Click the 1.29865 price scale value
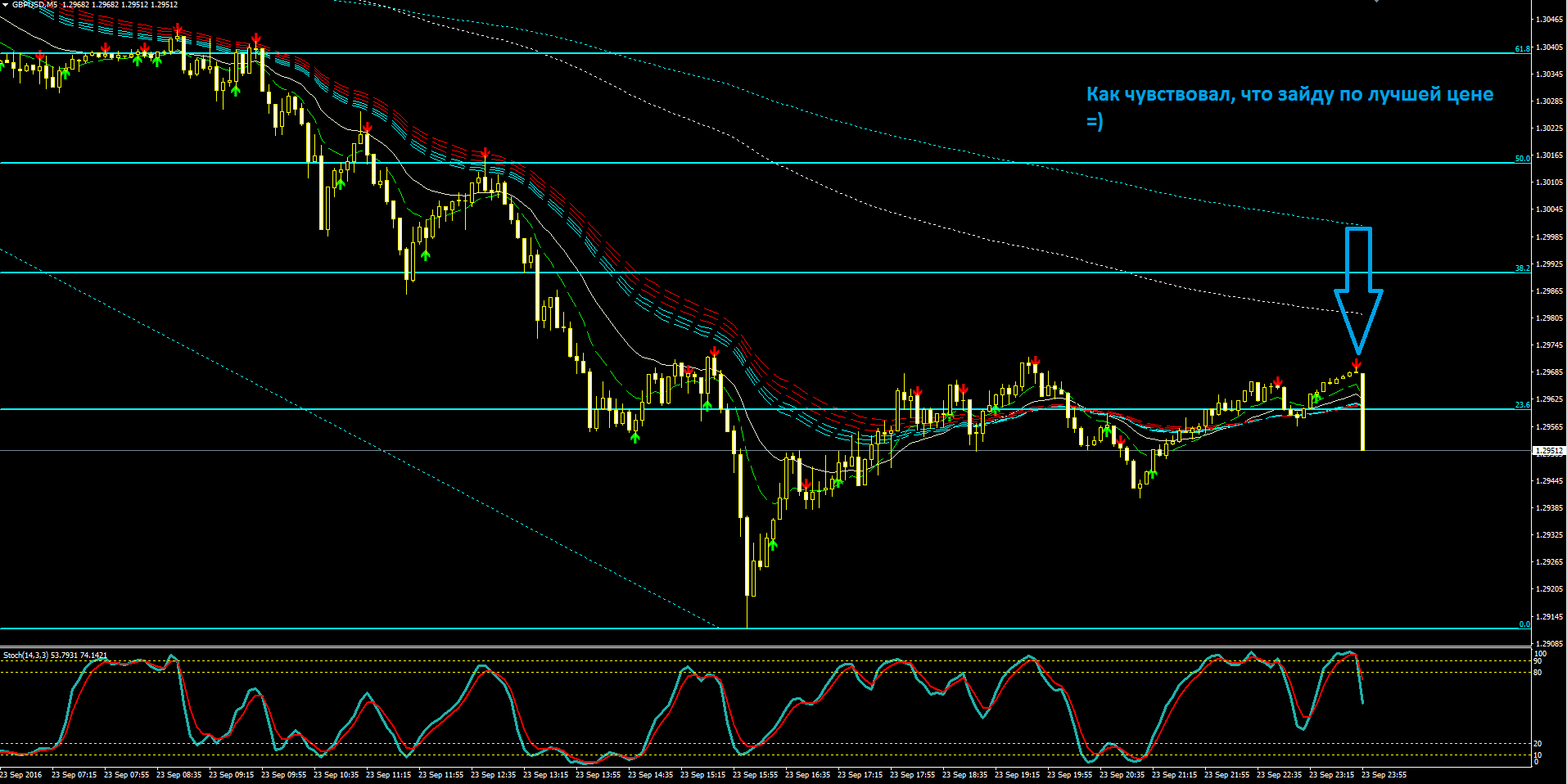The image size is (1567, 784). pos(1549,291)
